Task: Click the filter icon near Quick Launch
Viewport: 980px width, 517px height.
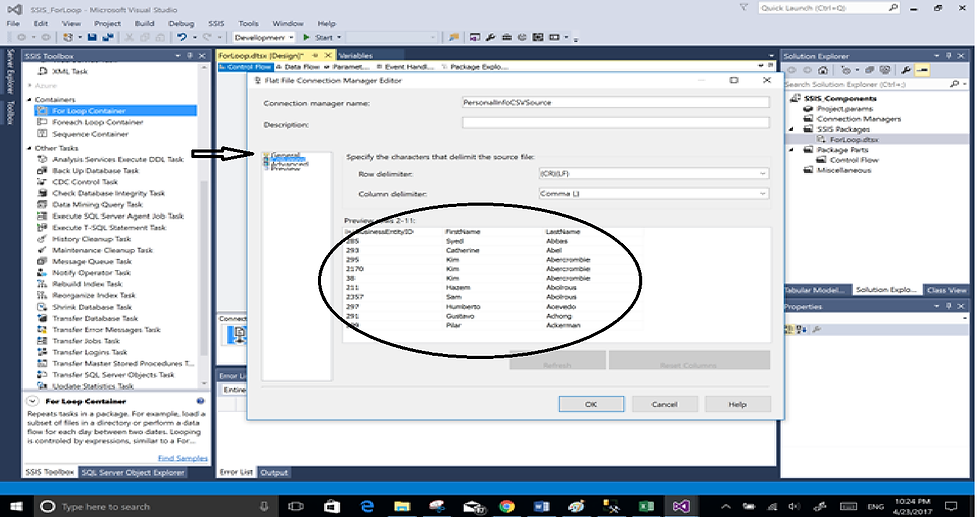Action: click(x=744, y=8)
